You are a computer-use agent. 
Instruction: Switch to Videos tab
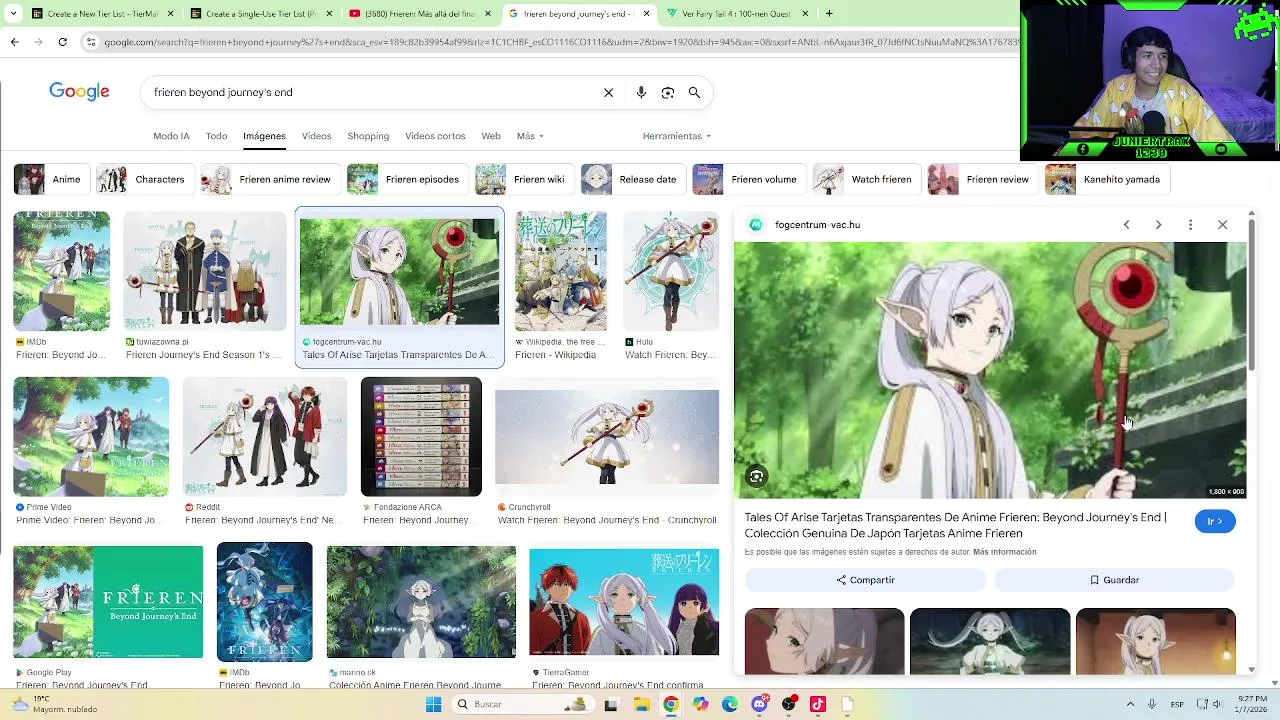tap(316, 136)
